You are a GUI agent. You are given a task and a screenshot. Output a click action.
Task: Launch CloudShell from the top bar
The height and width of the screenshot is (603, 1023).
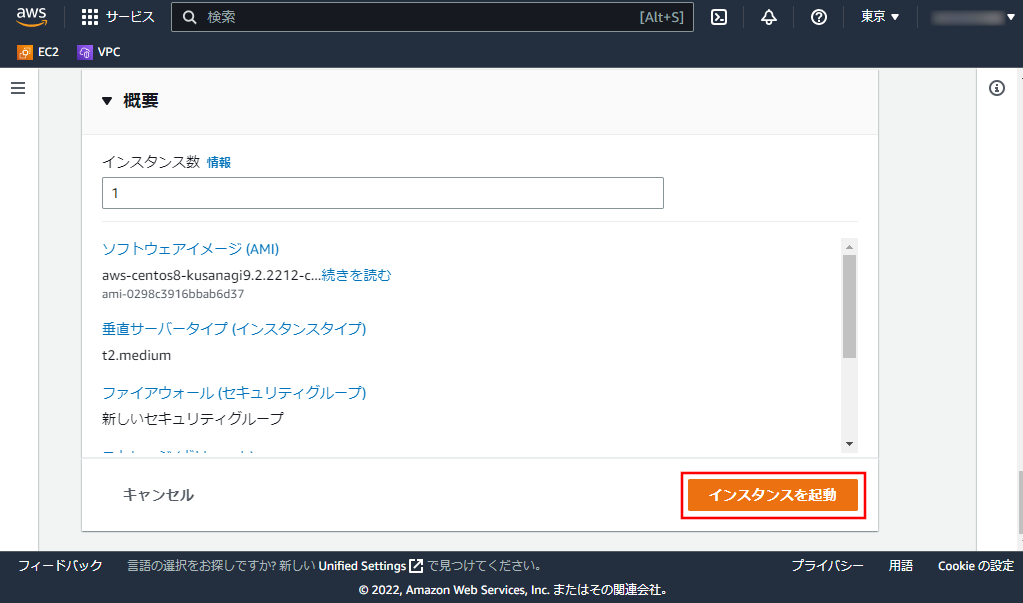(x=719, y=17)
